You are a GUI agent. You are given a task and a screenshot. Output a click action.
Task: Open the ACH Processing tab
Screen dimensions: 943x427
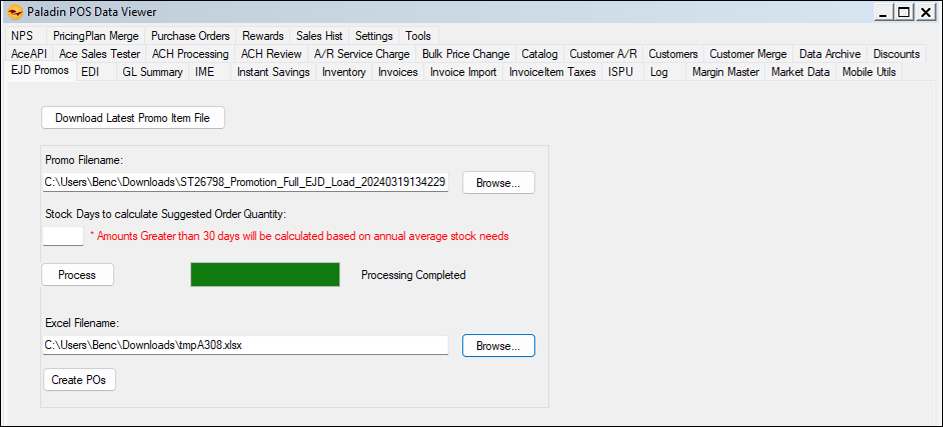[x=190, y=54]
